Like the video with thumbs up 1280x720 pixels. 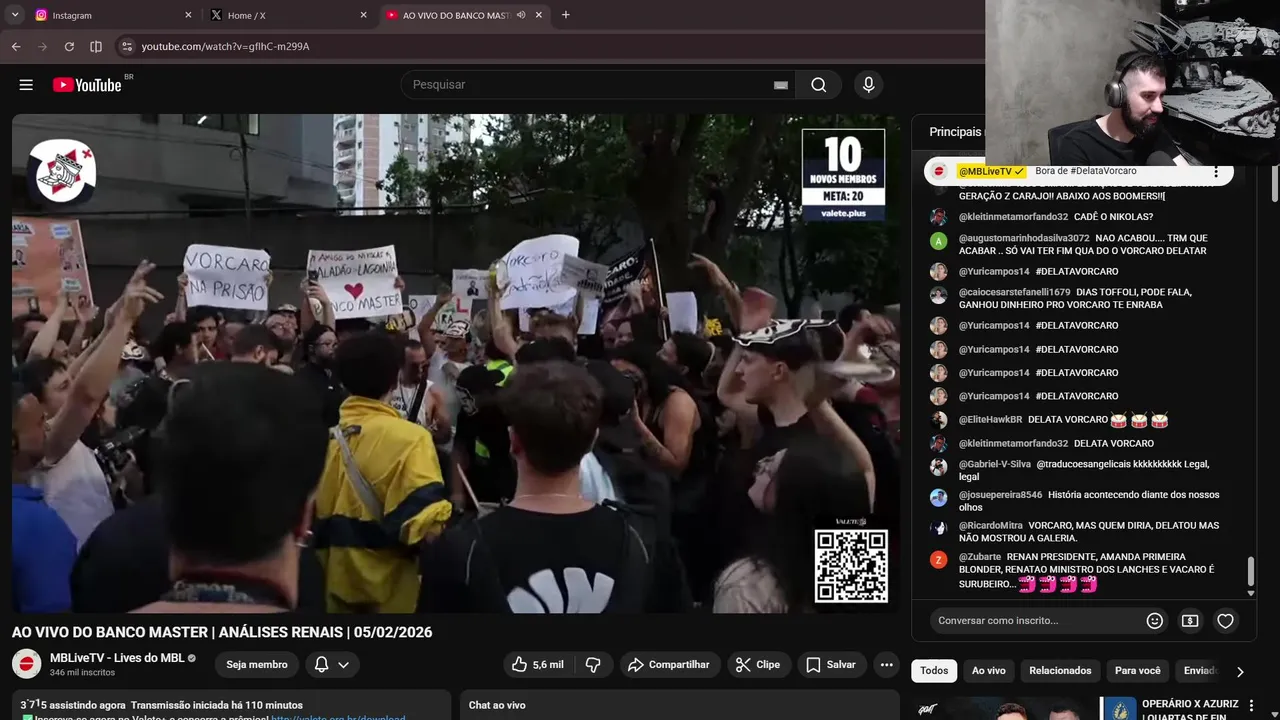[538, 665]
